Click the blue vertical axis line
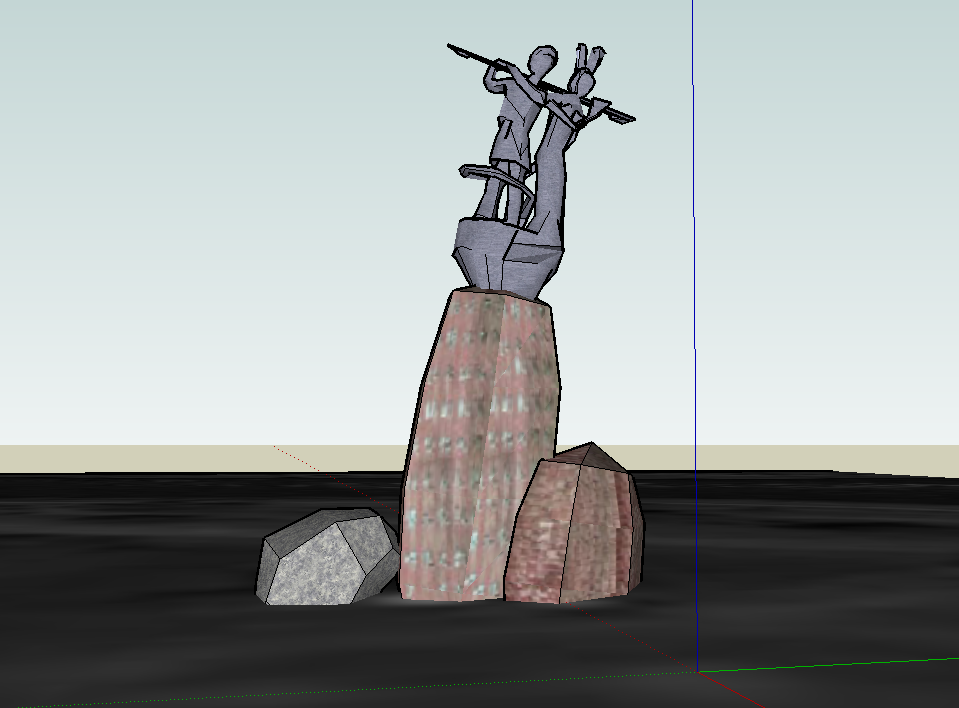The height and width of the screenshot is (708, 959). click(695, 336)
